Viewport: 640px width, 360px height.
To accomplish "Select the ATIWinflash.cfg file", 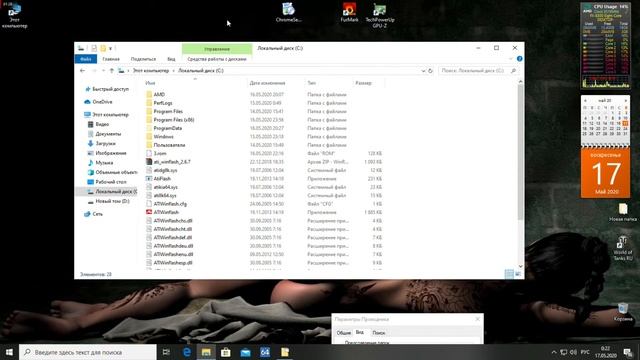I will (170, 204).
